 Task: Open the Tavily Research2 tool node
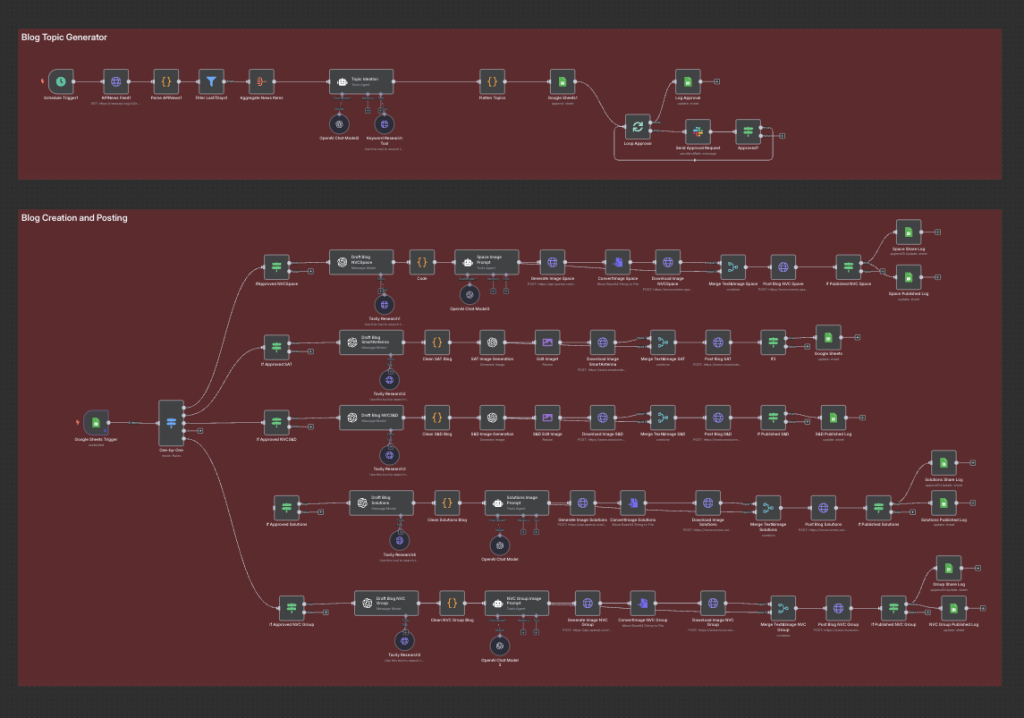[389, 380]
